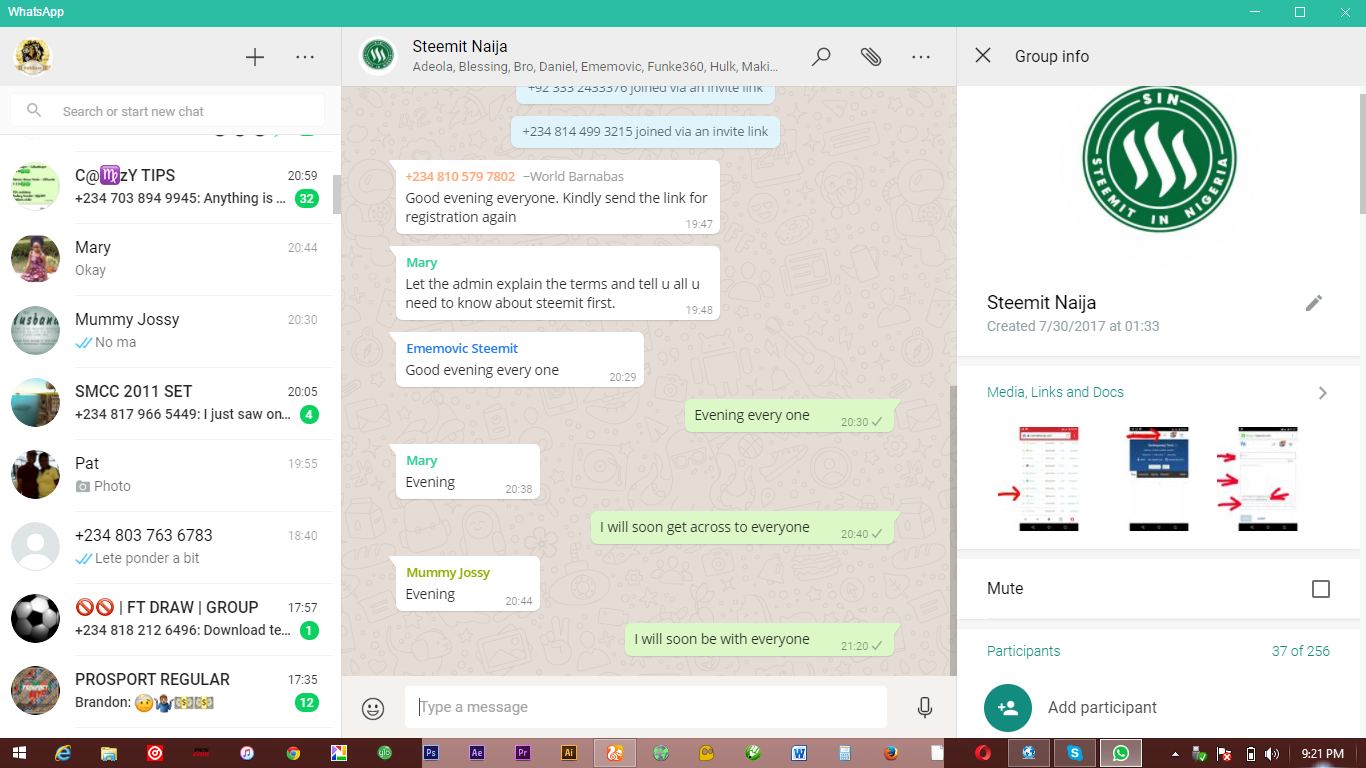Open the main three-dot menu above chat list
Image resolution: width=1366 pixels, height=768 pixels.
(x=304, y=57)
